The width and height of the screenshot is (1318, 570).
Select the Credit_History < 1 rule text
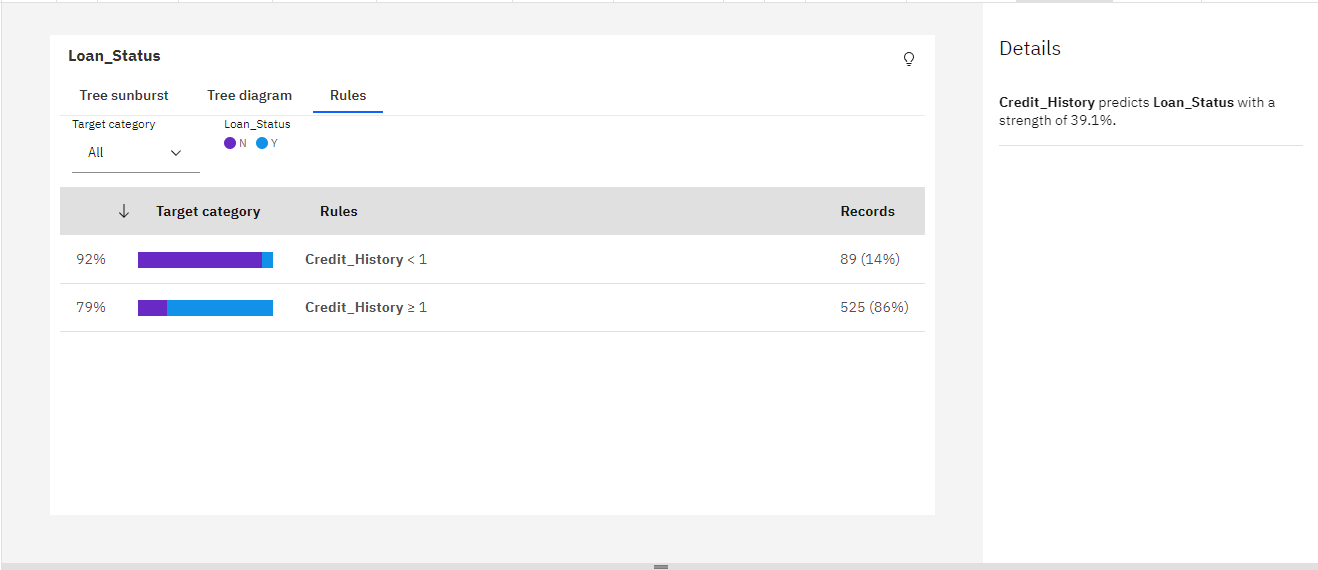(x=365, y=260)
